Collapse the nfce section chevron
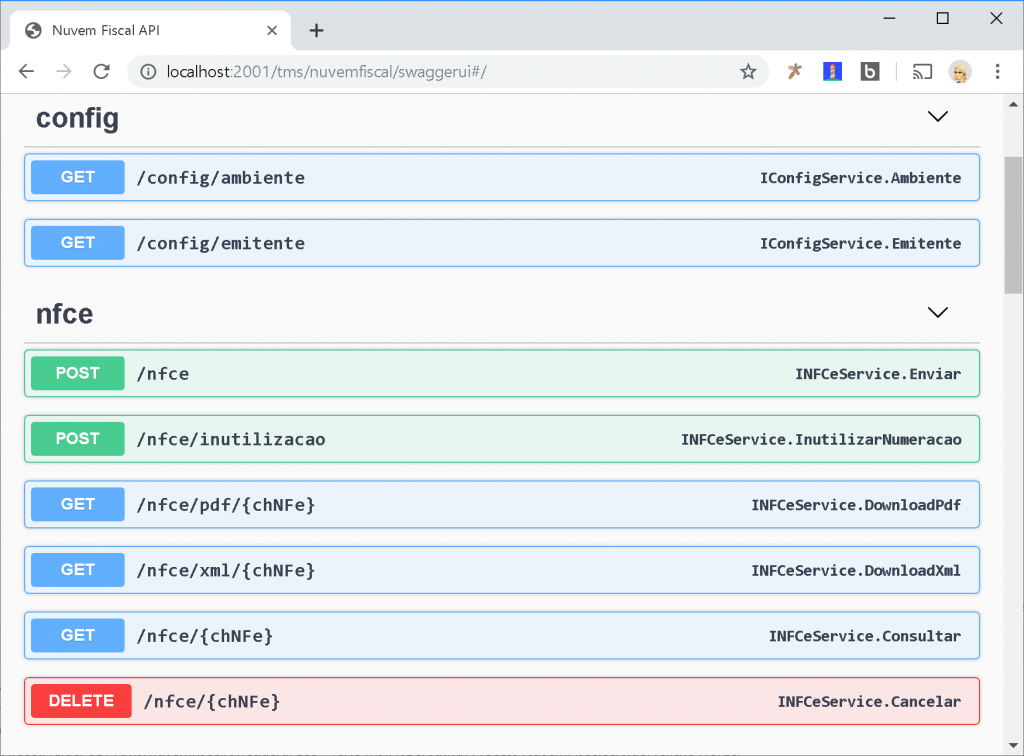 click(x=937, y=313)
